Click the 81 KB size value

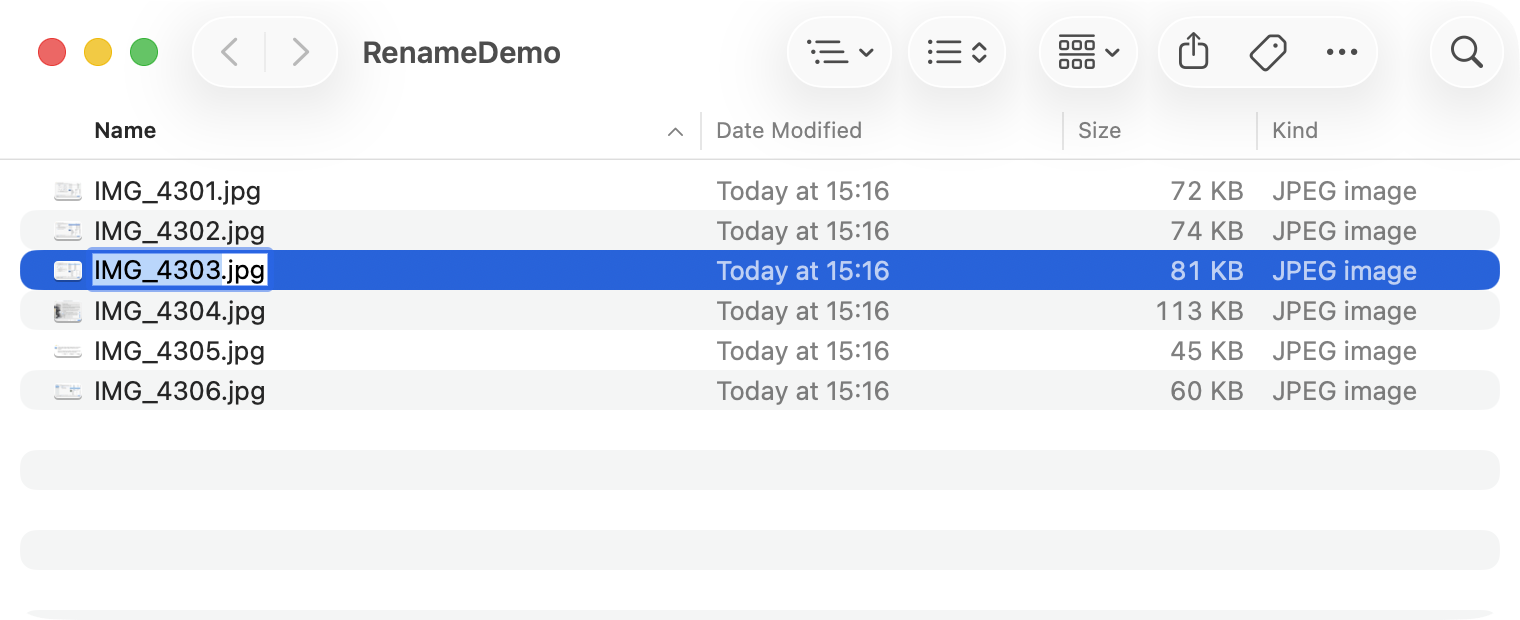(x=1207, y=271)
